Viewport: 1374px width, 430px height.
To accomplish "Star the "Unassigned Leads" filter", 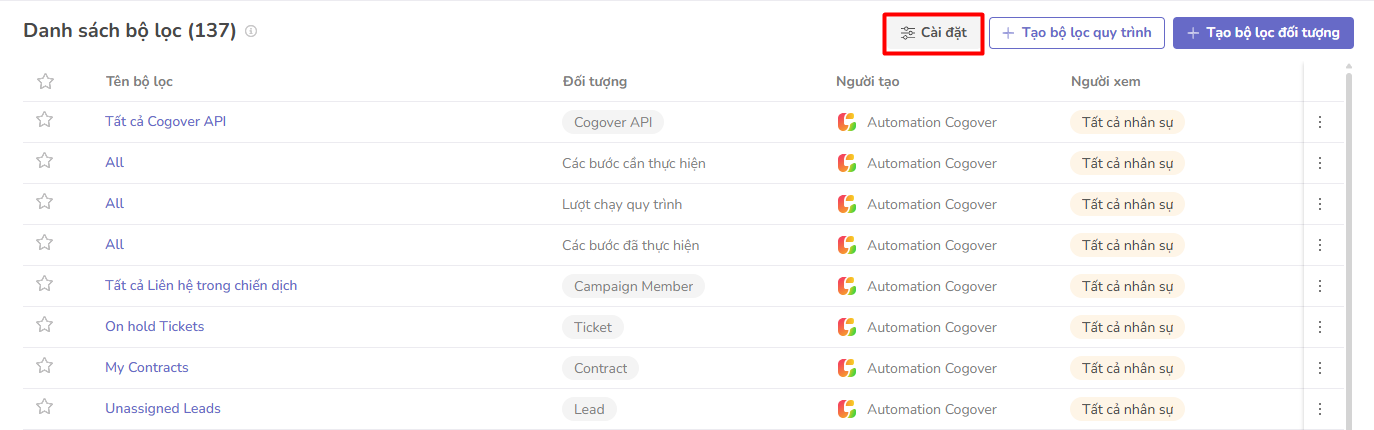I will [x=44, y=407].
